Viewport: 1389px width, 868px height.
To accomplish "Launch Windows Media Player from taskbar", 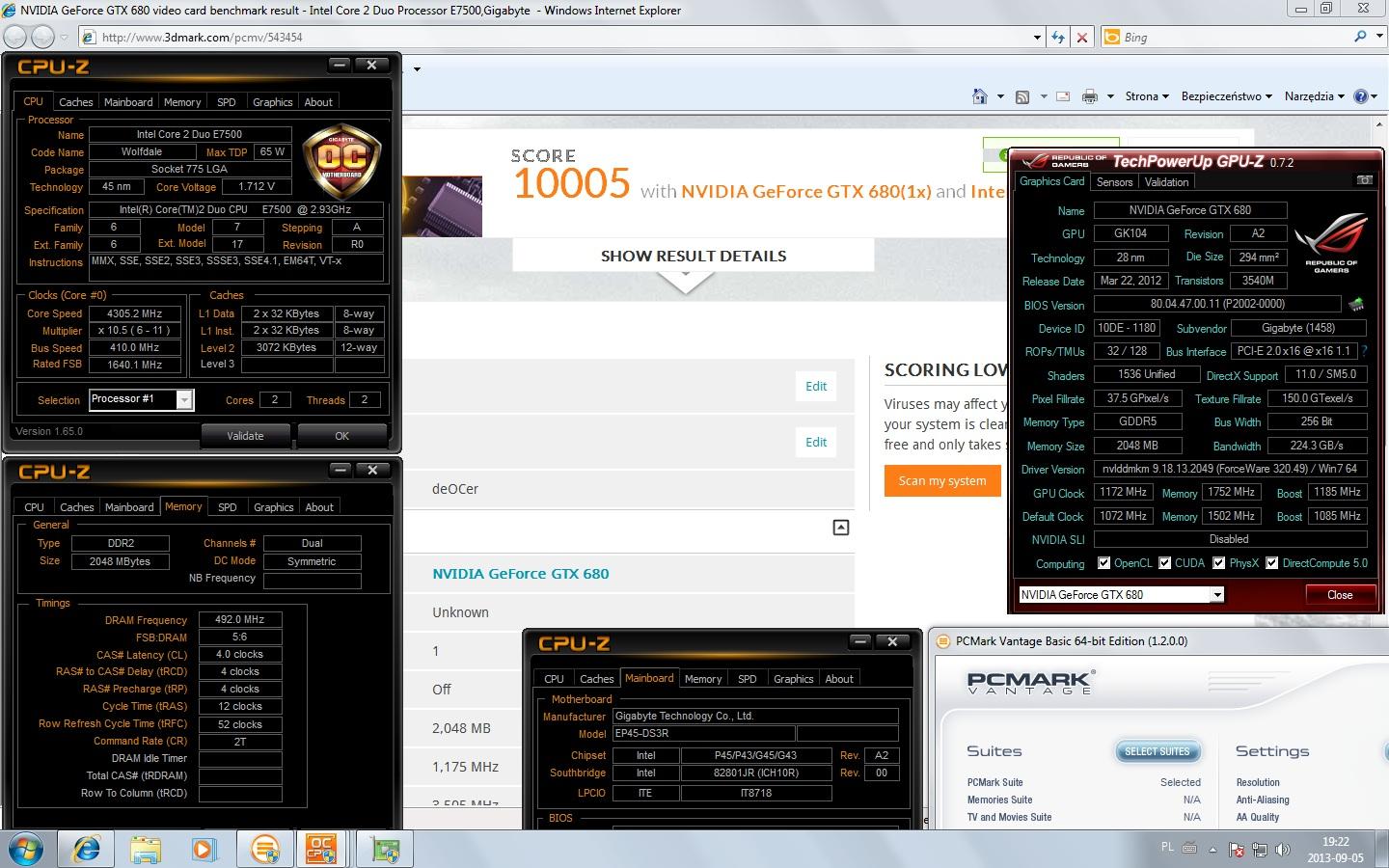I will point(204,849).
